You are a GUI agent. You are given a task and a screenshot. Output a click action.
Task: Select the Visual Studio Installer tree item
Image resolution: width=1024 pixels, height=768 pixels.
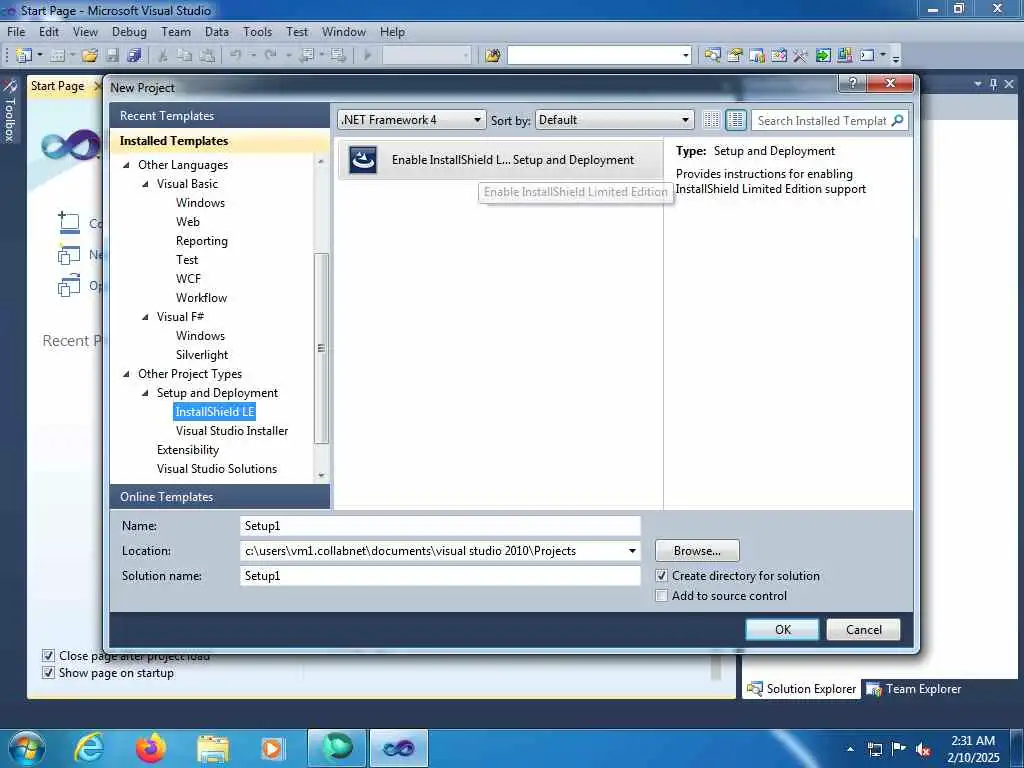coord(232,431)
